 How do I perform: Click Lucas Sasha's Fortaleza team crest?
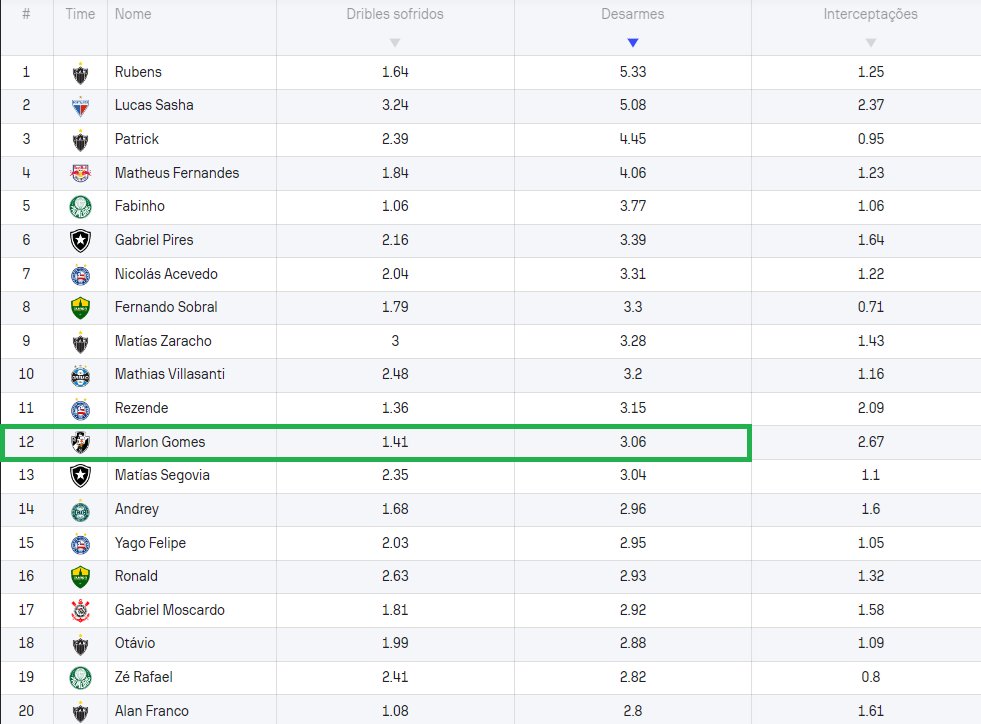click(x=80, y=106)
